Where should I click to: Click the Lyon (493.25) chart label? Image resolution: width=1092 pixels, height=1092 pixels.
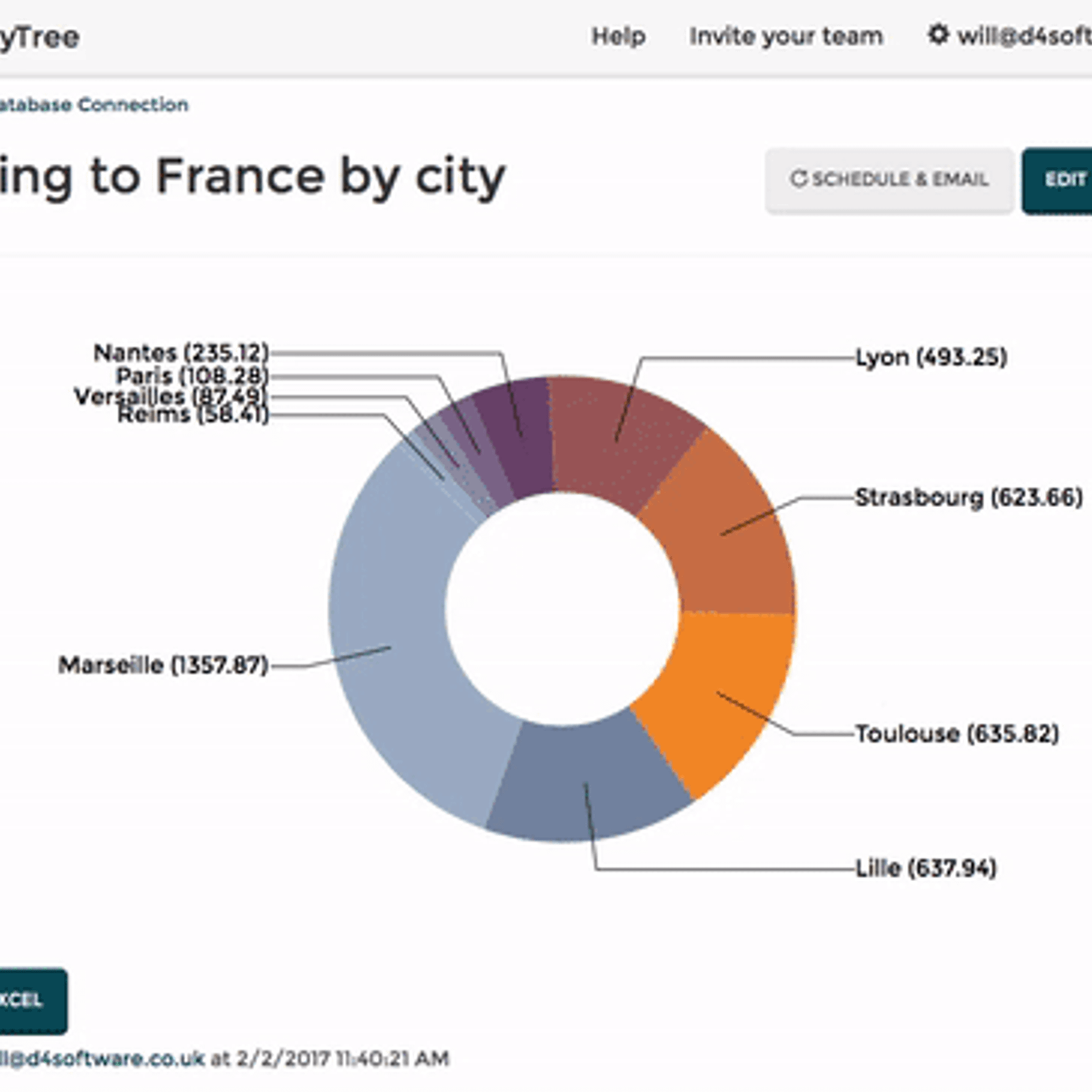[931, 357]
